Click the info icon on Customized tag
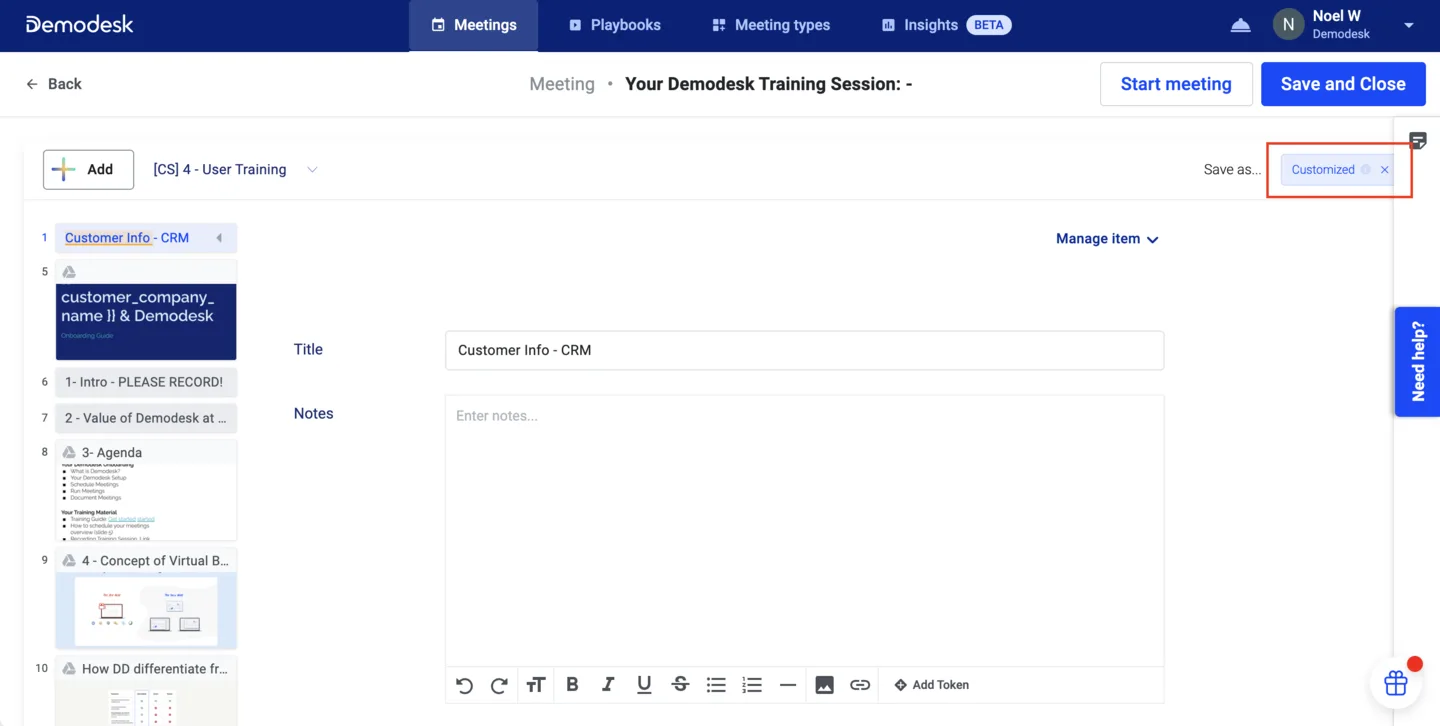Screen dimensions: 1440x726 (1365, 169)
